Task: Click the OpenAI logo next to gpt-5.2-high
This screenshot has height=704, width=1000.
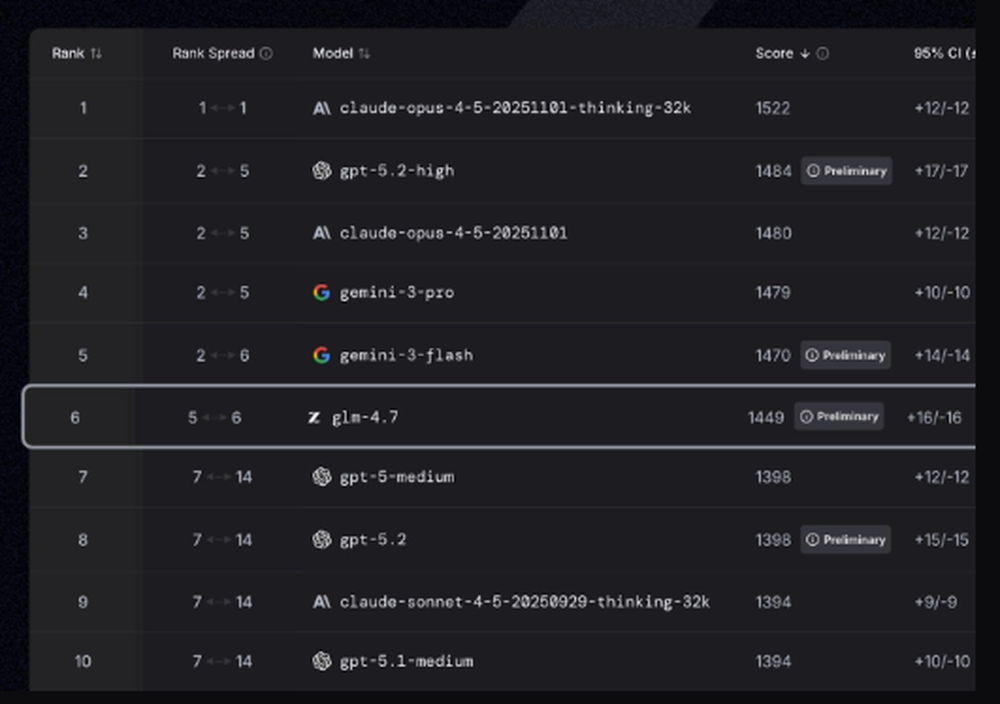Action: point(321,170)
